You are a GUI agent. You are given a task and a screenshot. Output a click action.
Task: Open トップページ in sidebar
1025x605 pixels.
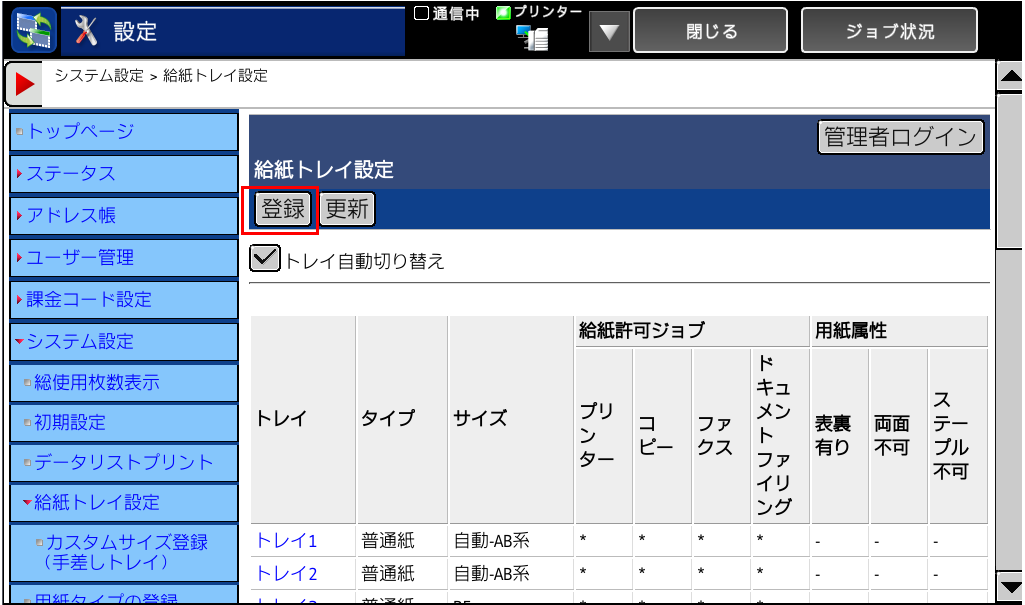point(124,132)
